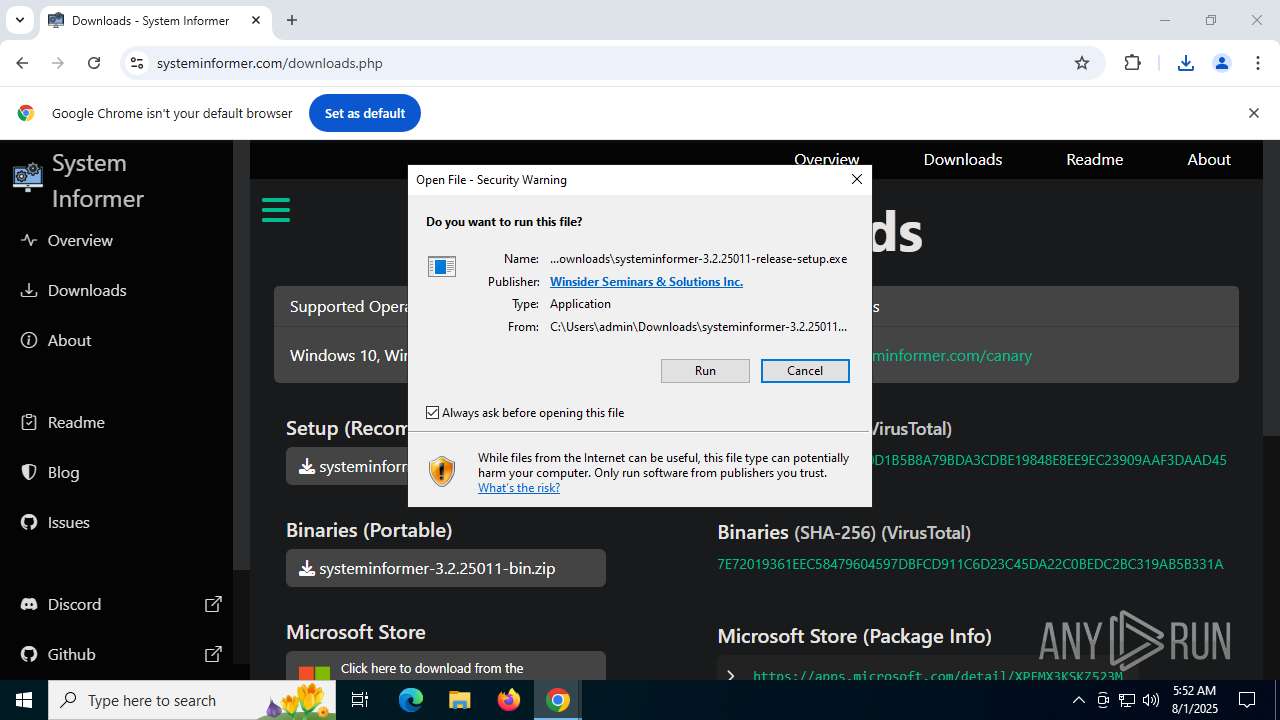The image size is (1280, 720).
Task: Open the Binaries SHA-256 hash link
Action: point(970,564)
